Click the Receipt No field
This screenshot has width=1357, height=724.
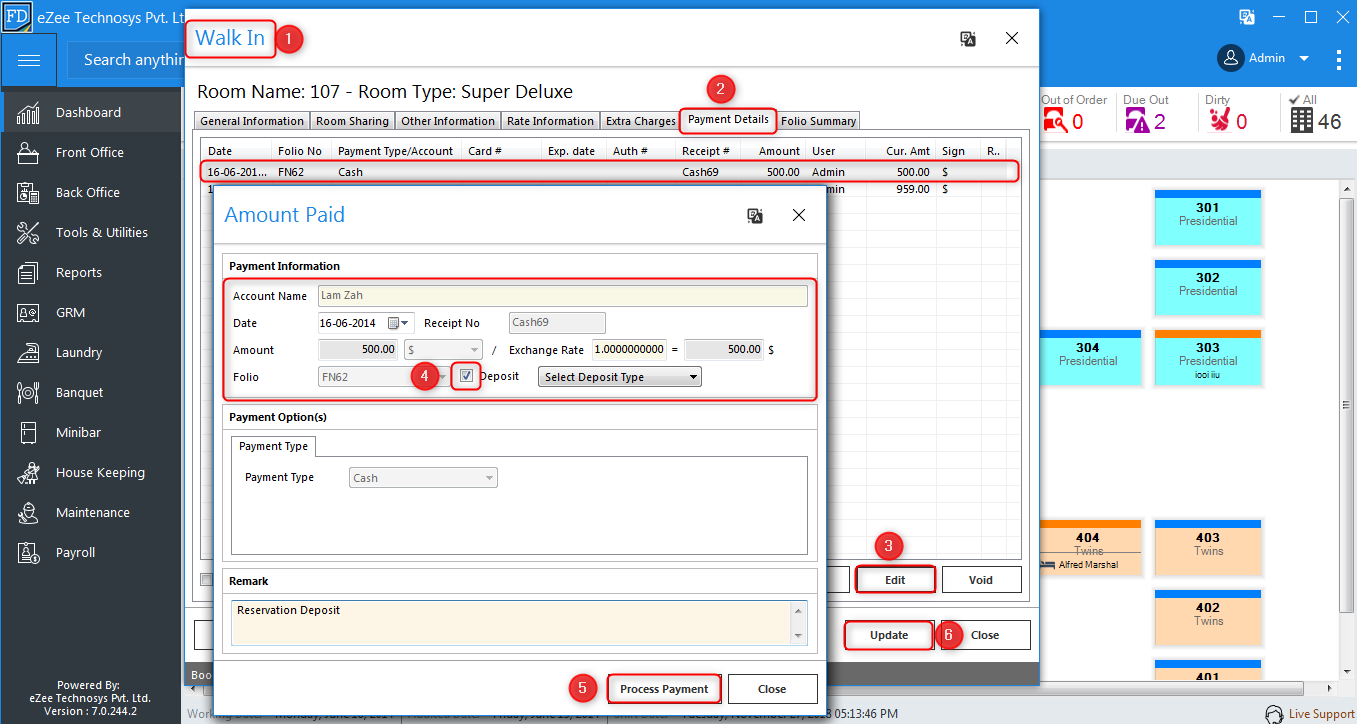[x=557, y=323]
